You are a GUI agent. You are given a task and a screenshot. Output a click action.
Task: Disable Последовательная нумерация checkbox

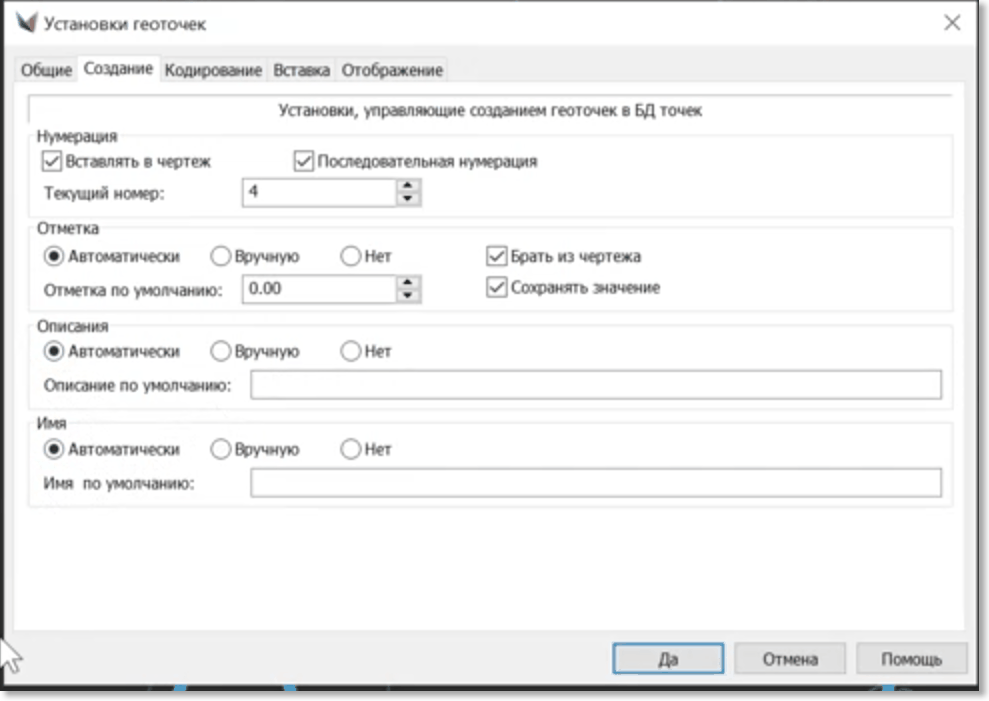(304, 161)
